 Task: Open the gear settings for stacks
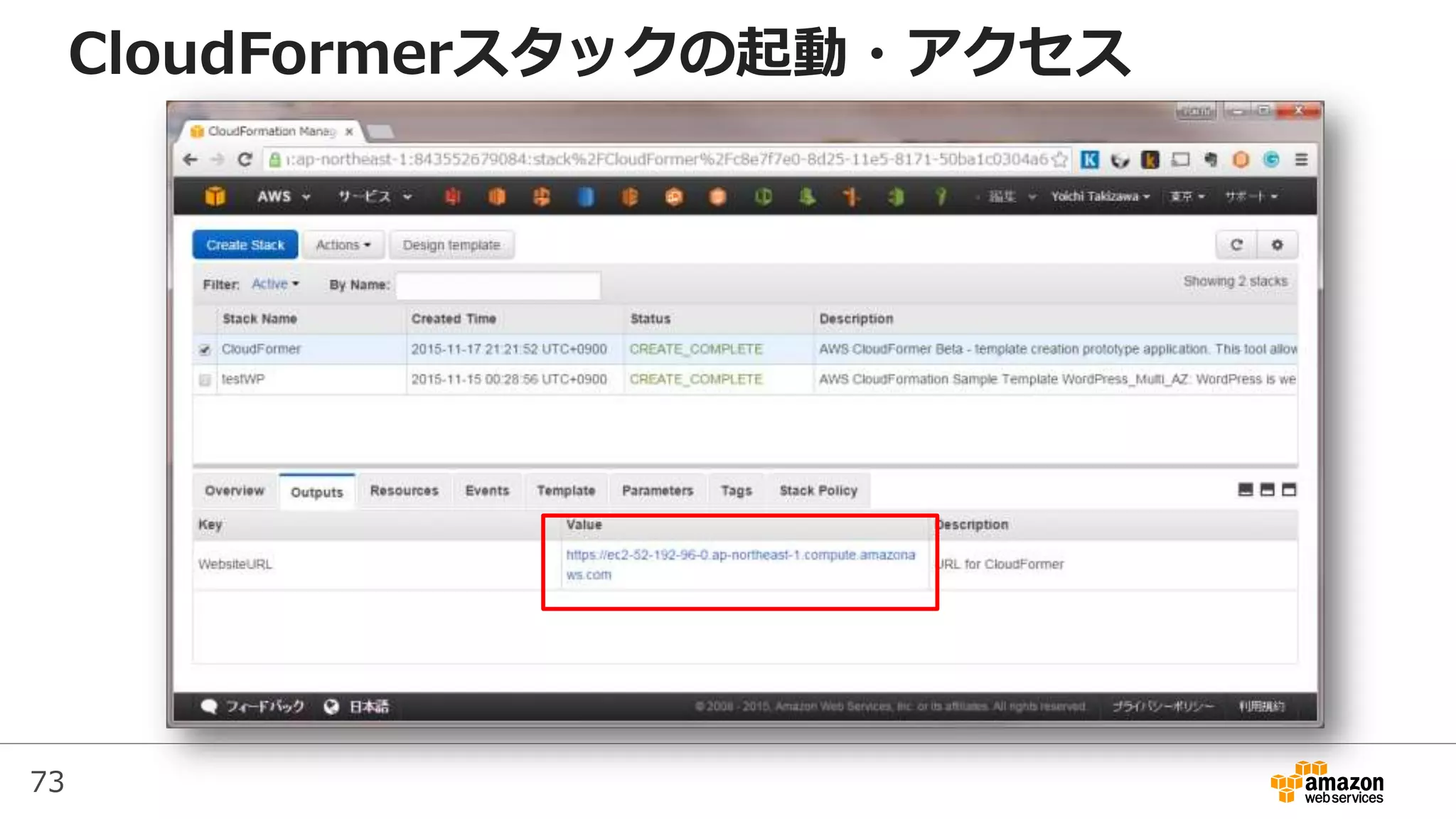coord(1278,245)
